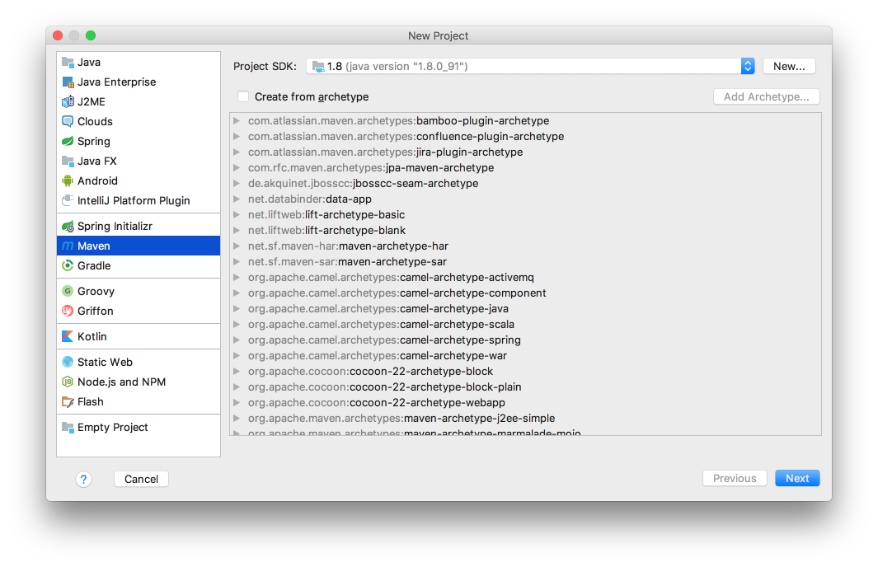Choose Empty Project in sidebar
Screen dimensions: 878x567
112,427
